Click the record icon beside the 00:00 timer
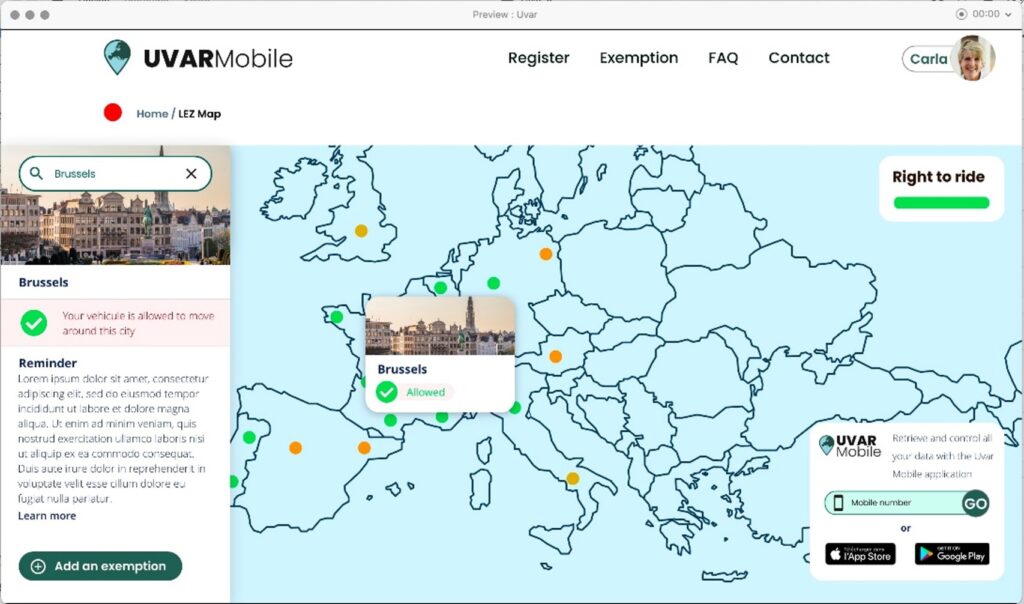The width and height of the screenshot is (1024, 604). click(x=961, y=14)
